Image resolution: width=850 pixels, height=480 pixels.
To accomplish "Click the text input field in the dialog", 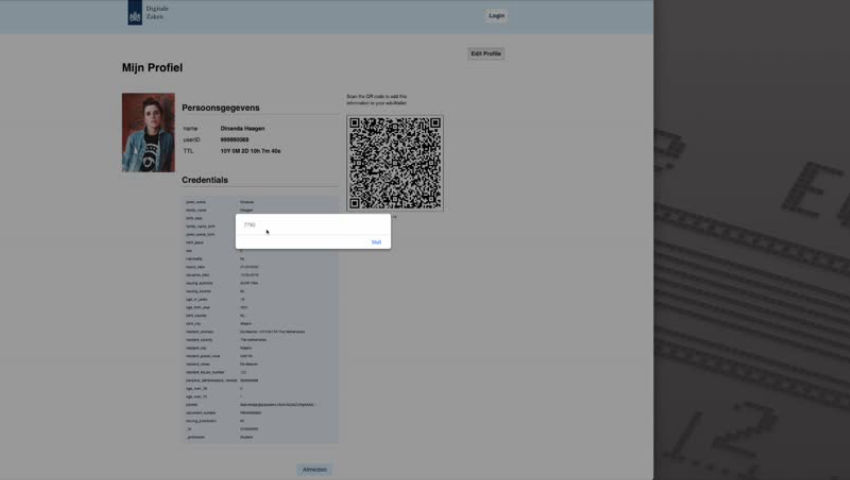I will click(310, 225).
